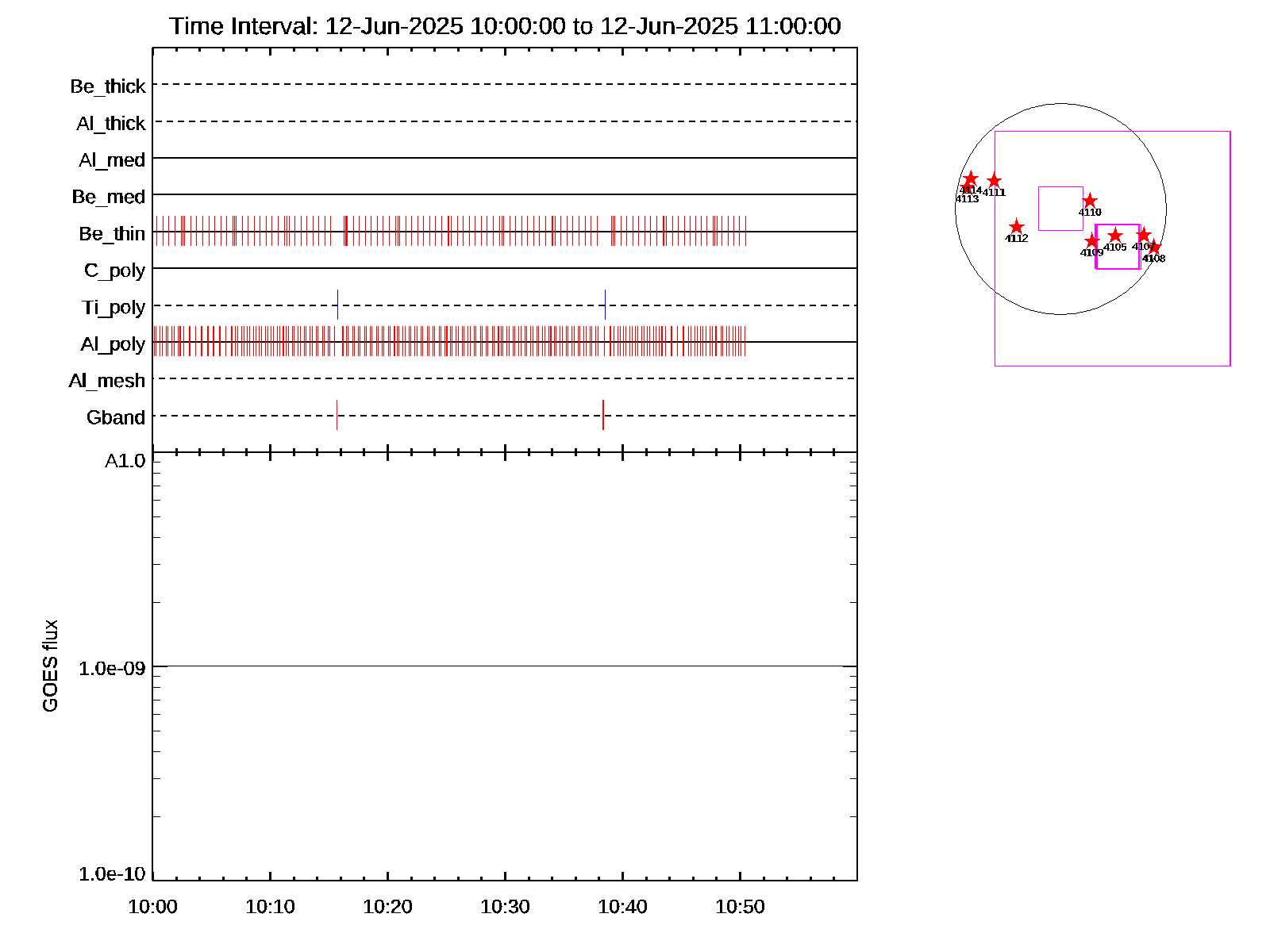Screen dimensions: 1270x952
Task: Click the 10:30 time axis label
Action: [x=505, y=907]
